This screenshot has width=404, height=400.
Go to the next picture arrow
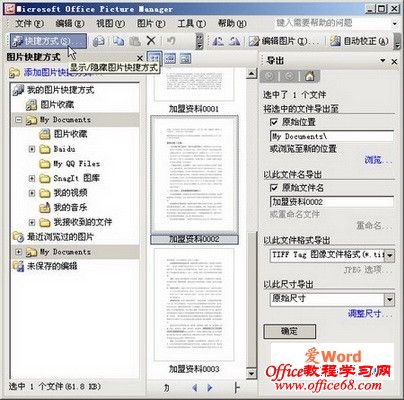210,388
